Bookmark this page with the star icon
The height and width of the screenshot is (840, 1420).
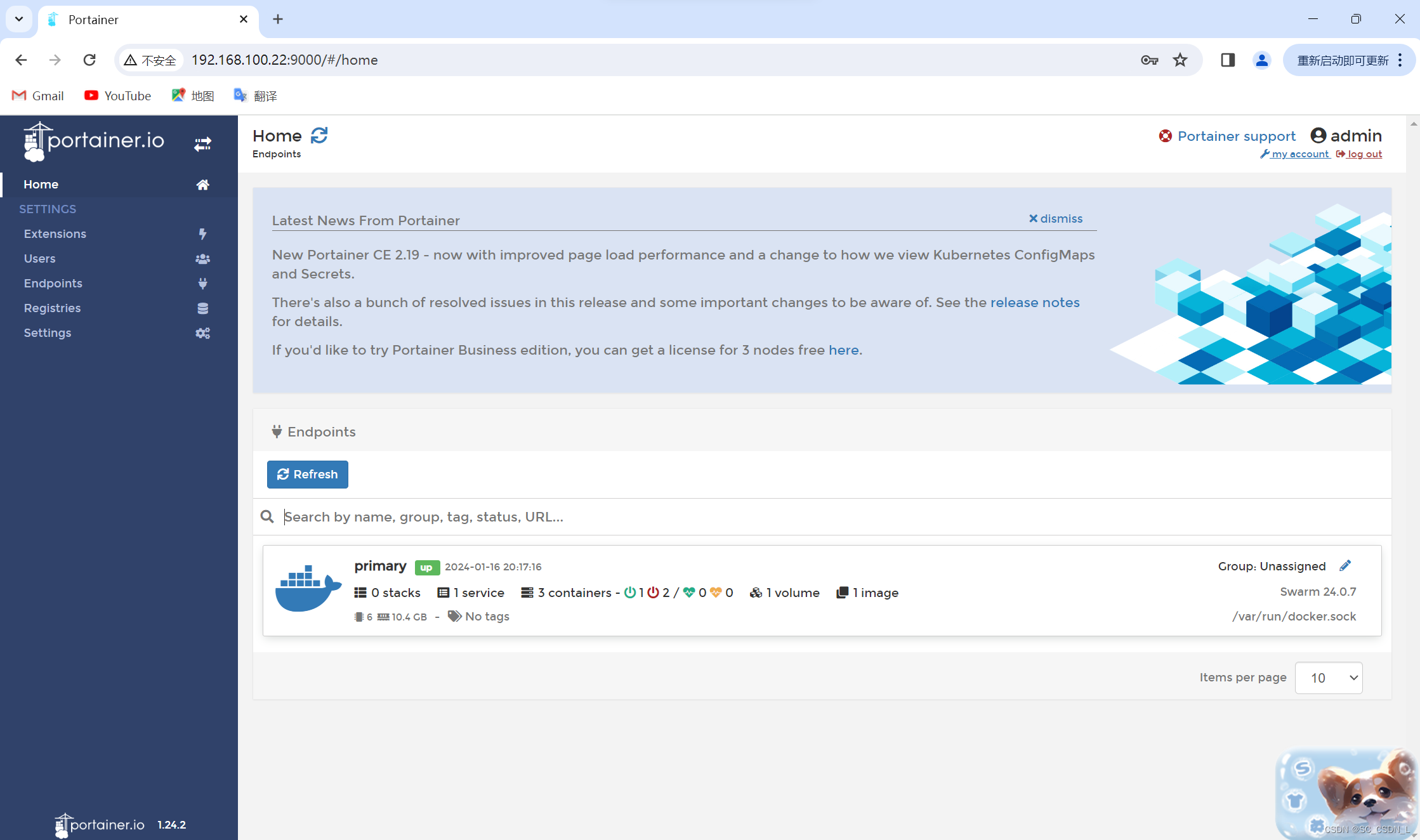tap(1180, 60)
